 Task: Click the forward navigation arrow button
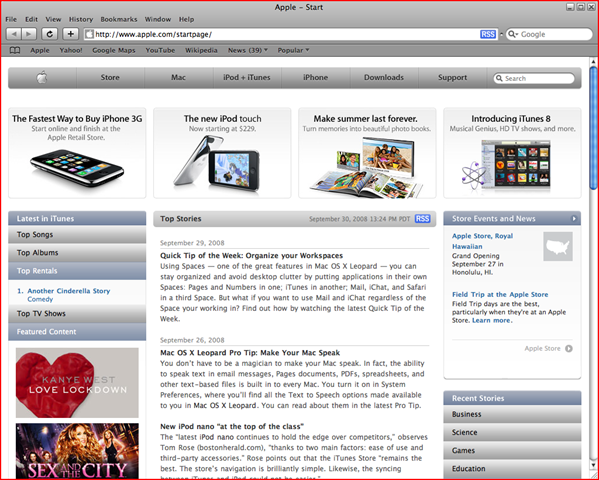coord(29,34)
